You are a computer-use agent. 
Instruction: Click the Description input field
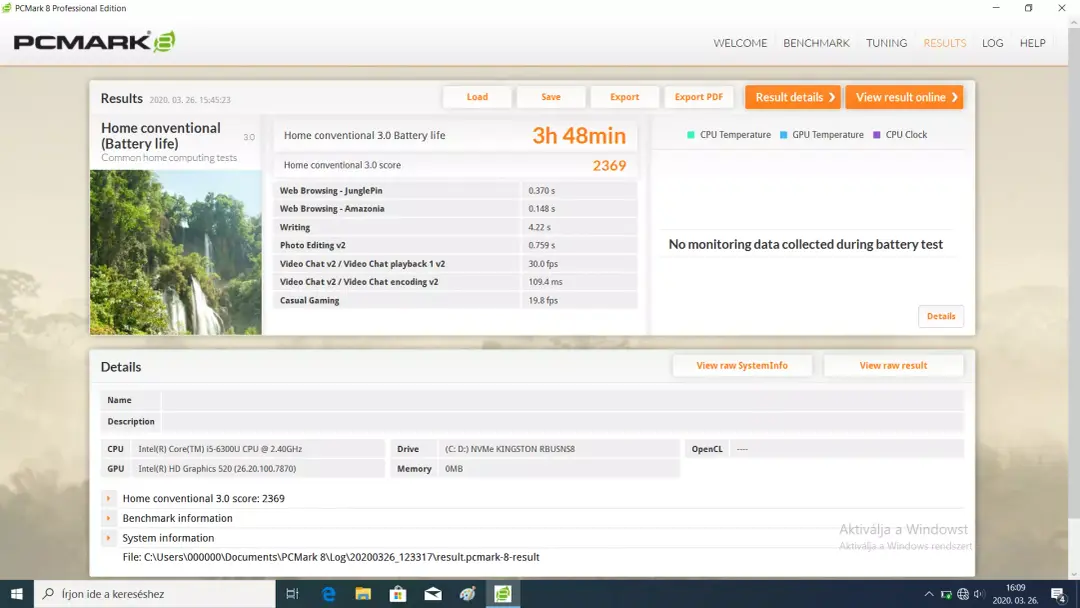coord(562,421)
